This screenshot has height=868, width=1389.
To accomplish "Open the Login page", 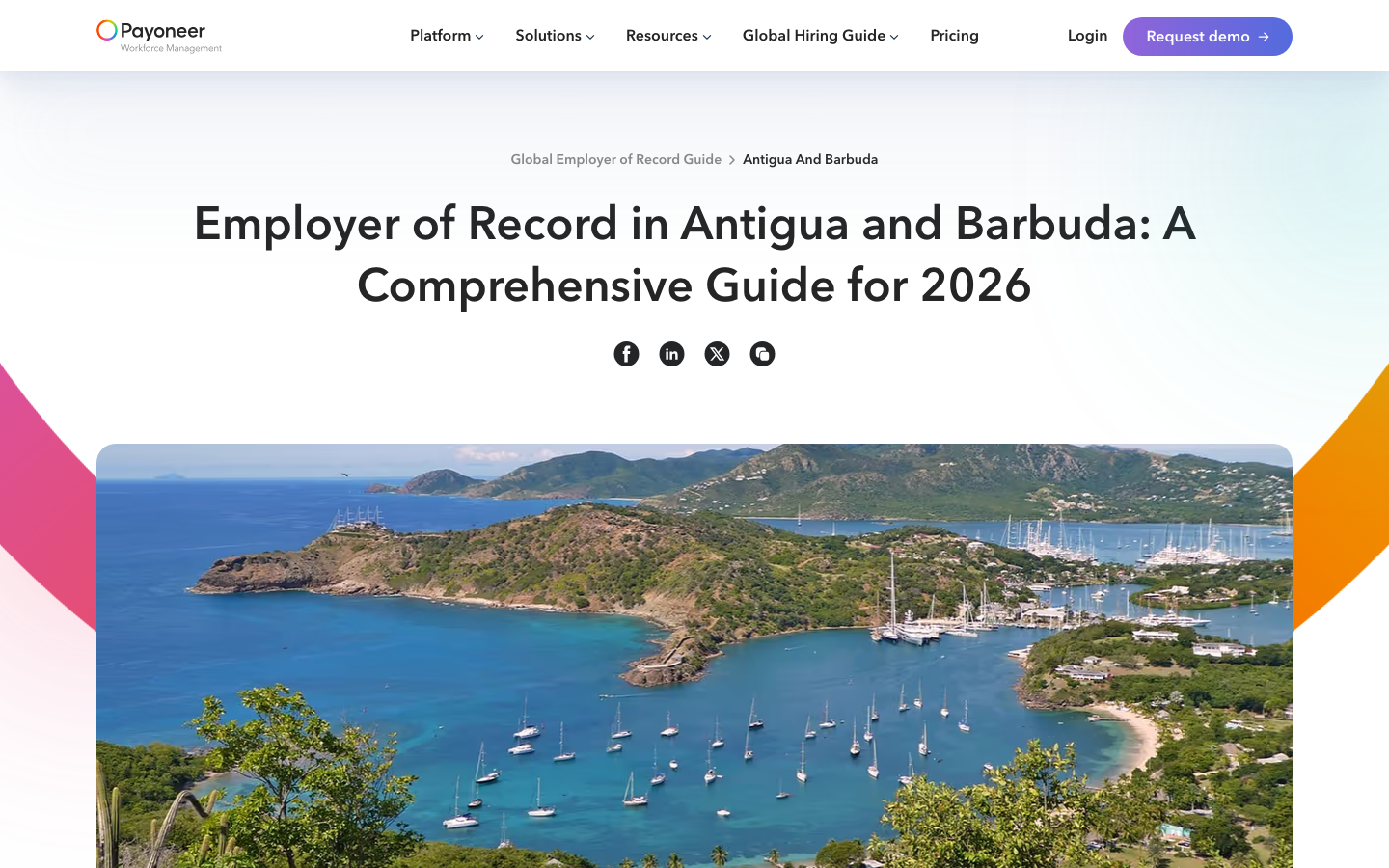I will [1087, 36].
